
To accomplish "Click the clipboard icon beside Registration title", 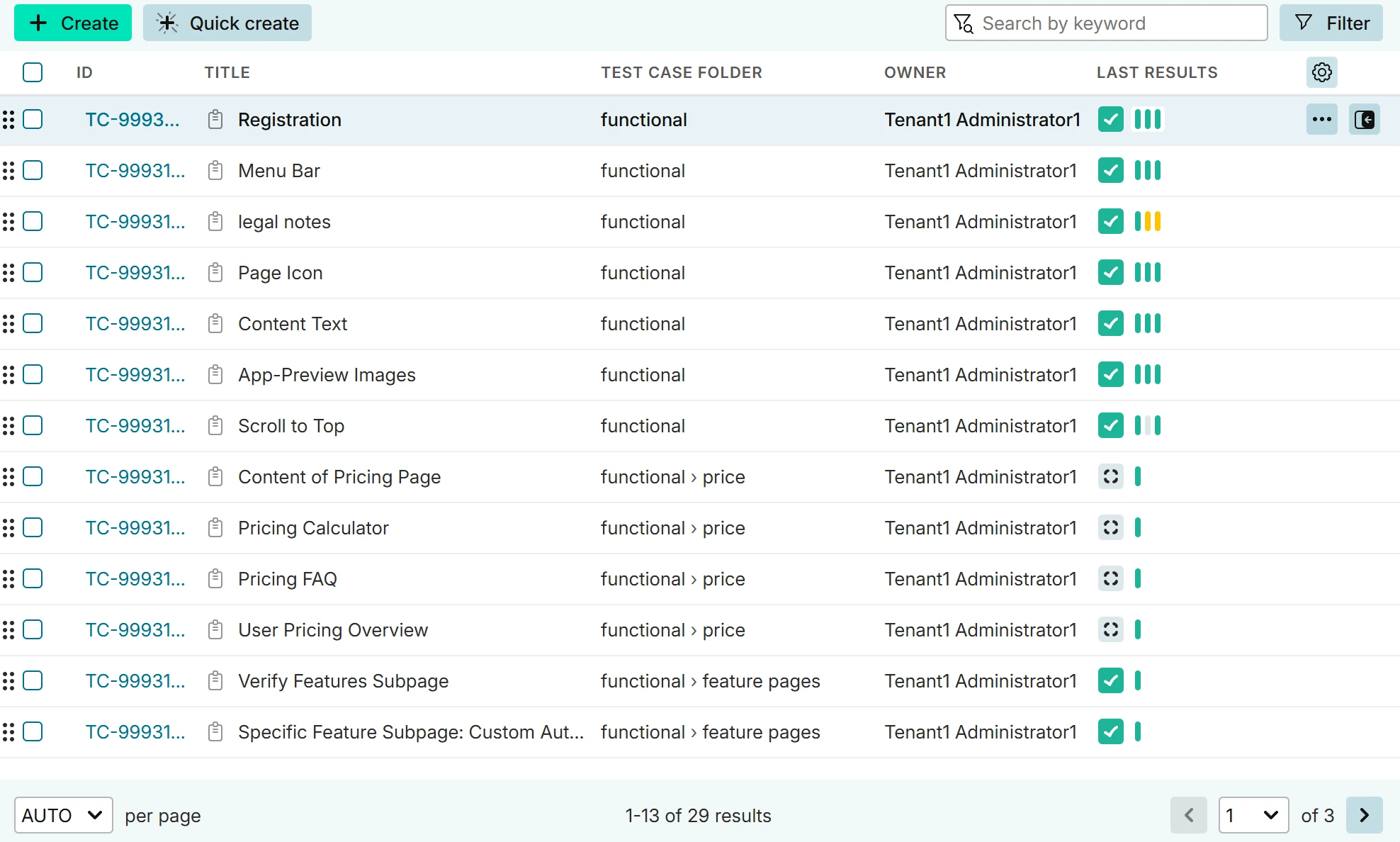I will point(215,120).
